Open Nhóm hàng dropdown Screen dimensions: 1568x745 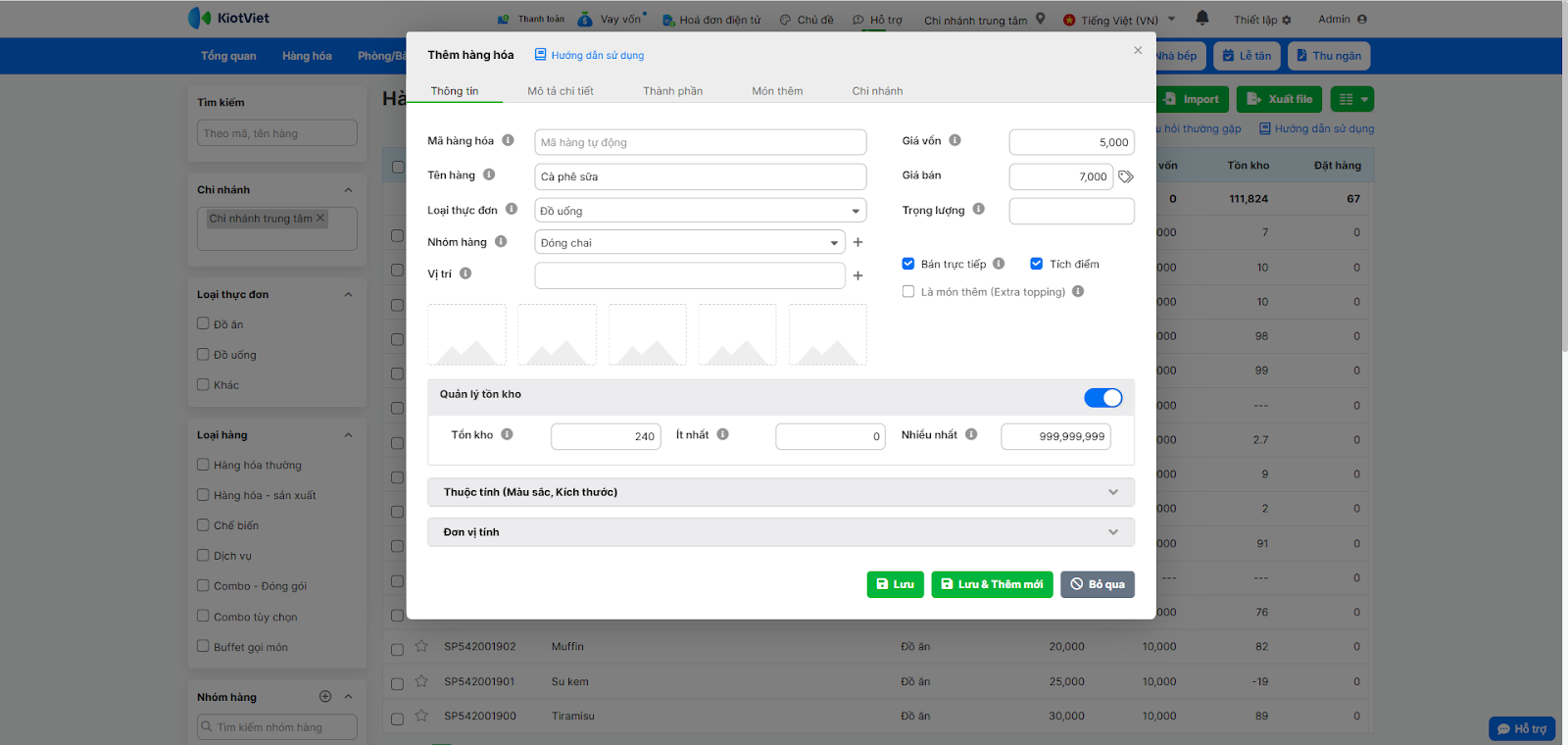click(x=689, y=242)
